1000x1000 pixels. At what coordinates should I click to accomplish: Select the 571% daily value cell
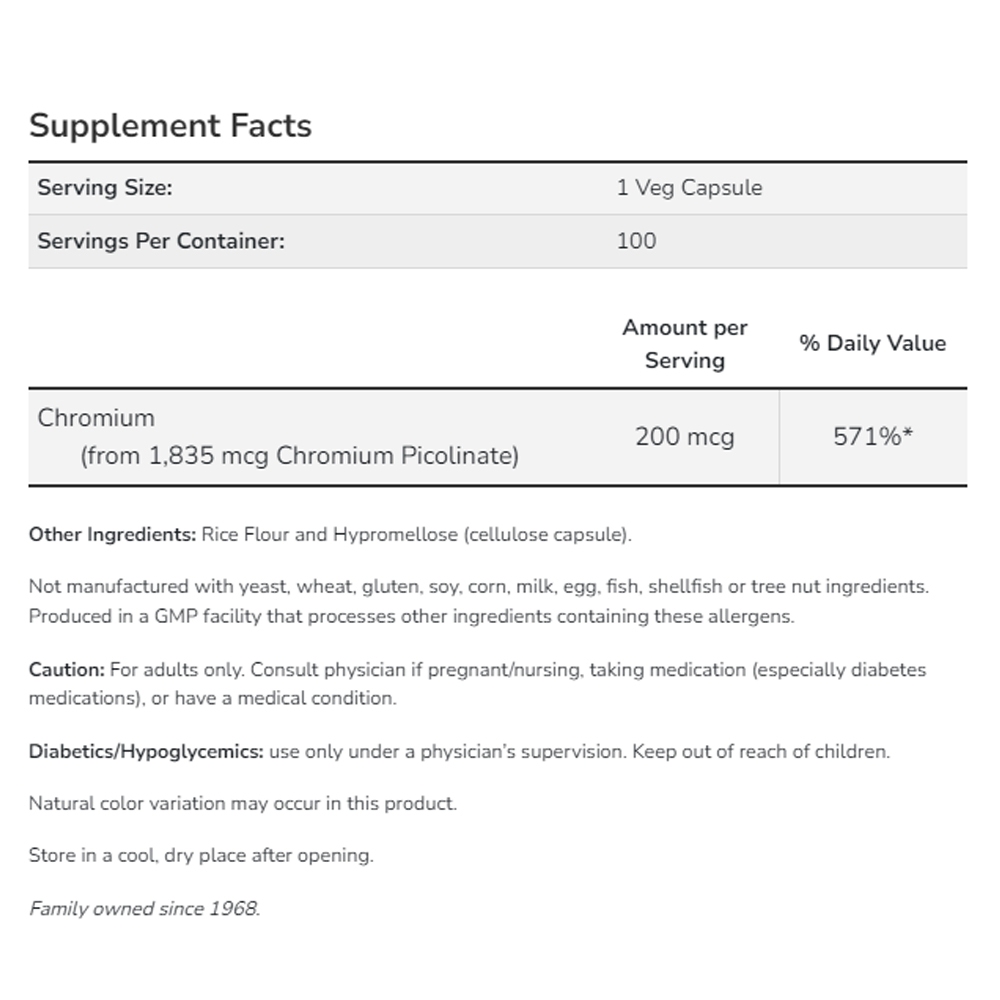[873, 437]
